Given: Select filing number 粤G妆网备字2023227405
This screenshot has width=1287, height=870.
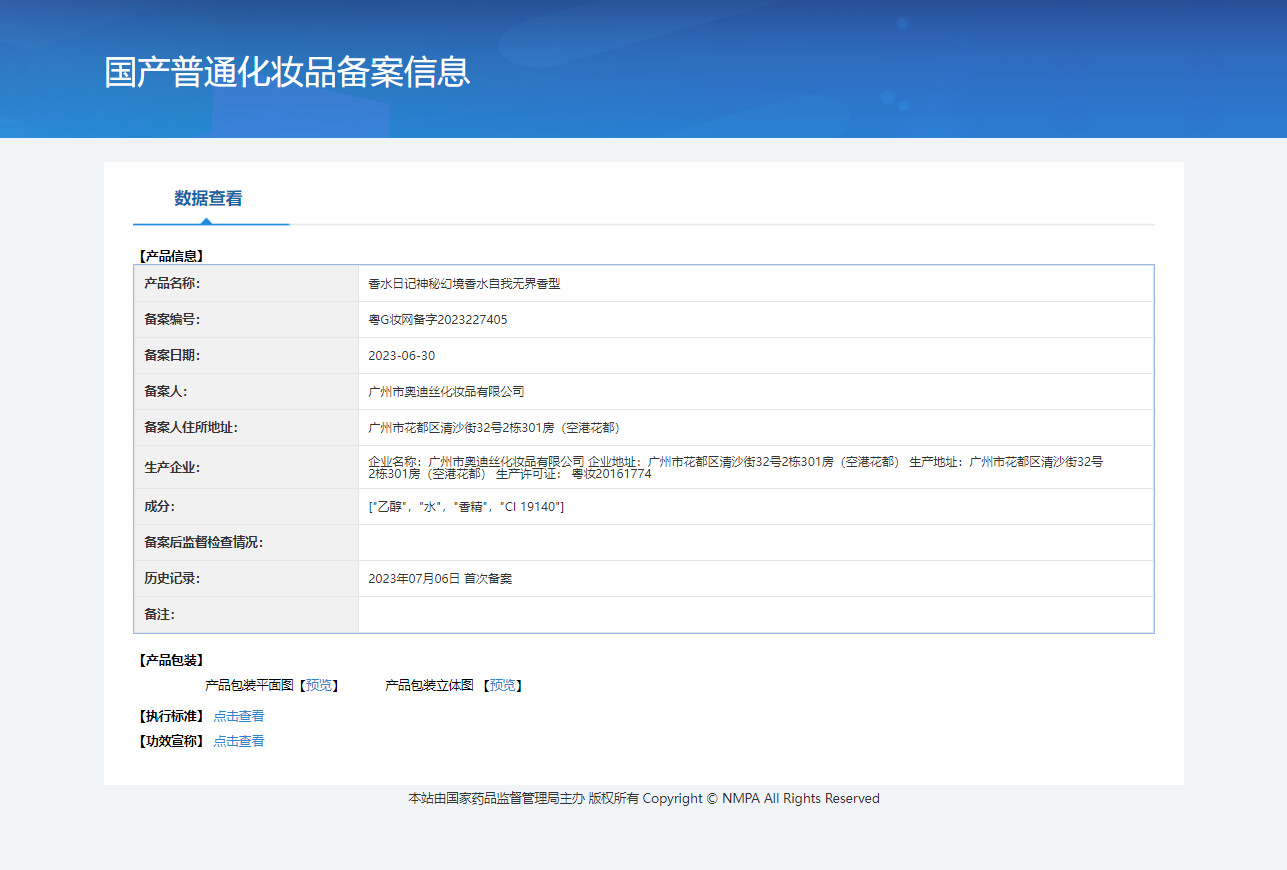Looking at the screenshot, I should pyautogui.click(x=438, y=320).
